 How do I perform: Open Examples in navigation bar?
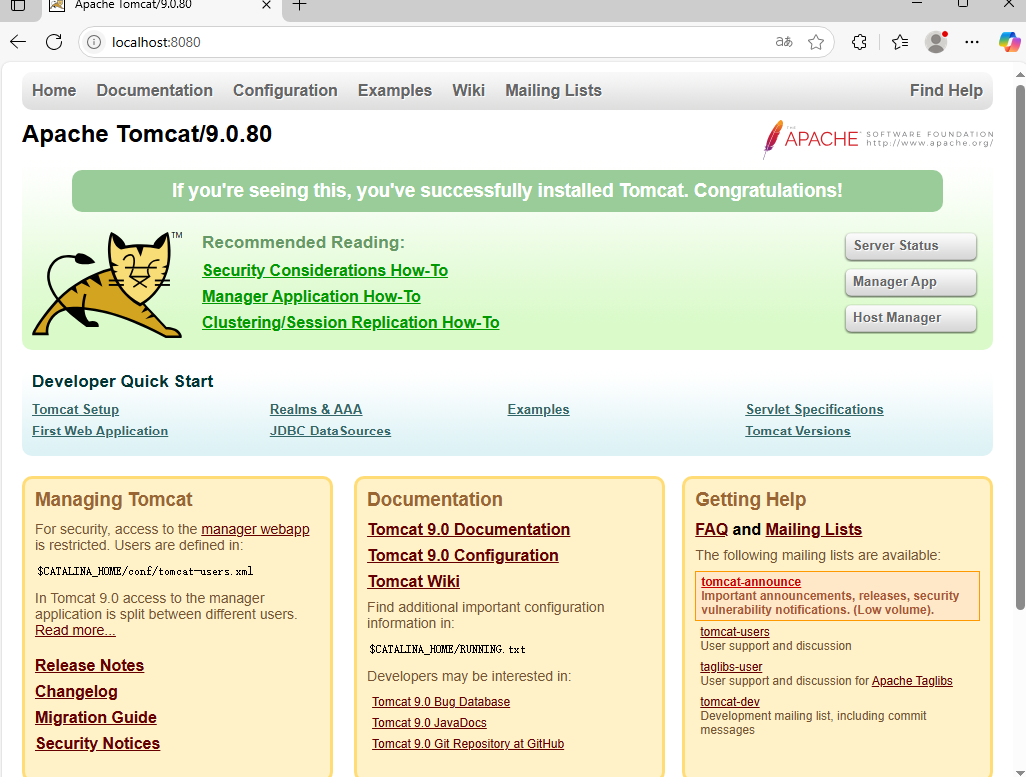(395, 90)
